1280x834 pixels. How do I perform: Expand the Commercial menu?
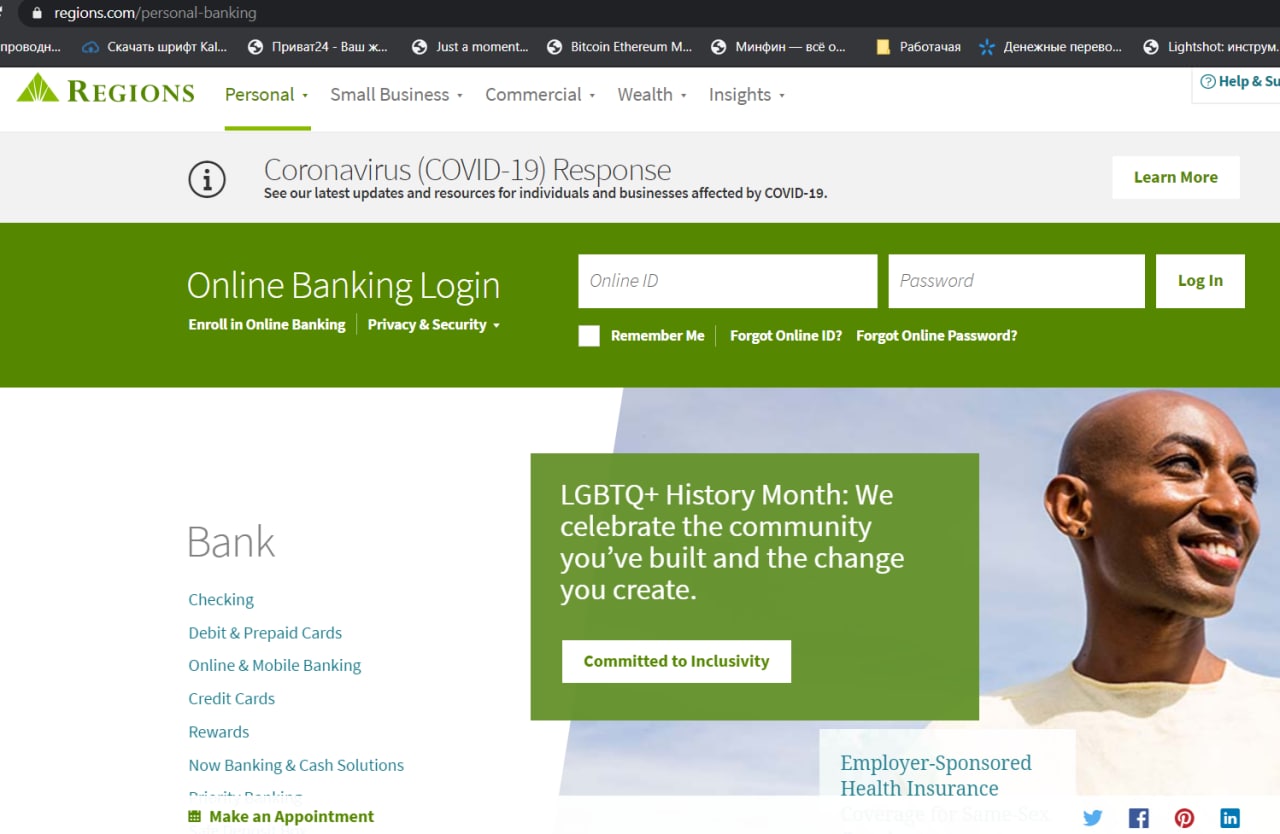(540, 95)
